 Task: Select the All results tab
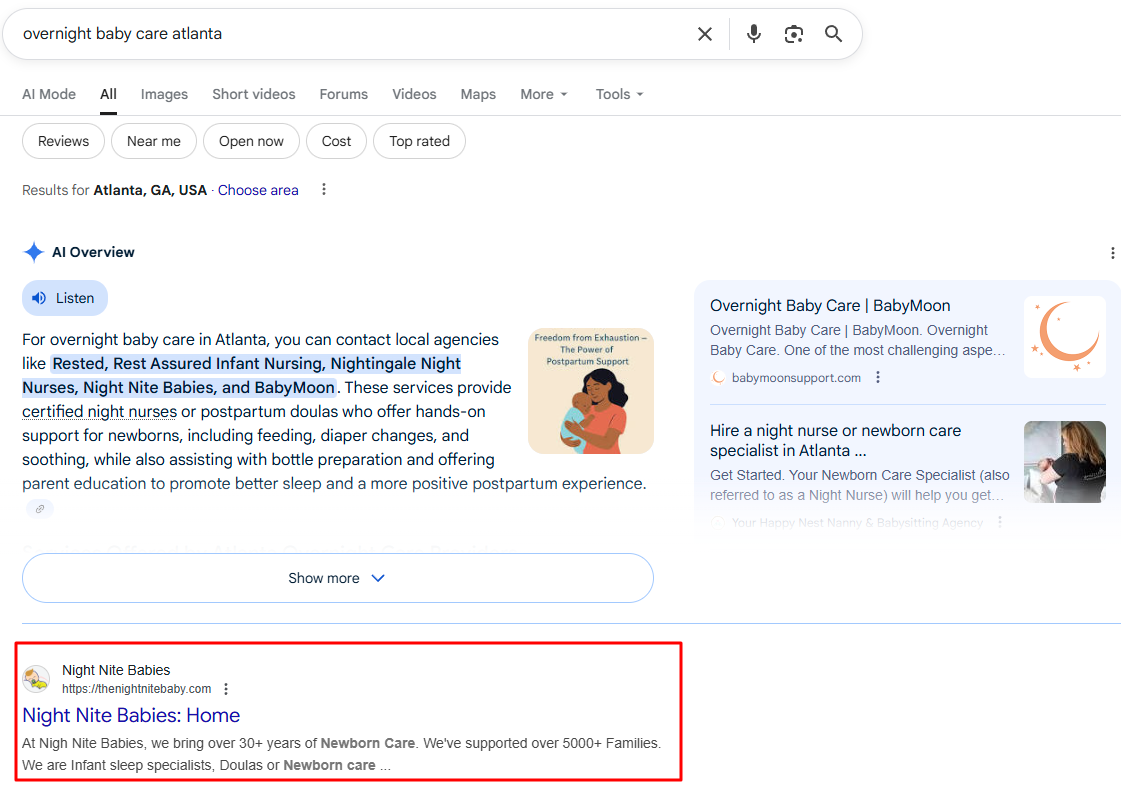108,94
